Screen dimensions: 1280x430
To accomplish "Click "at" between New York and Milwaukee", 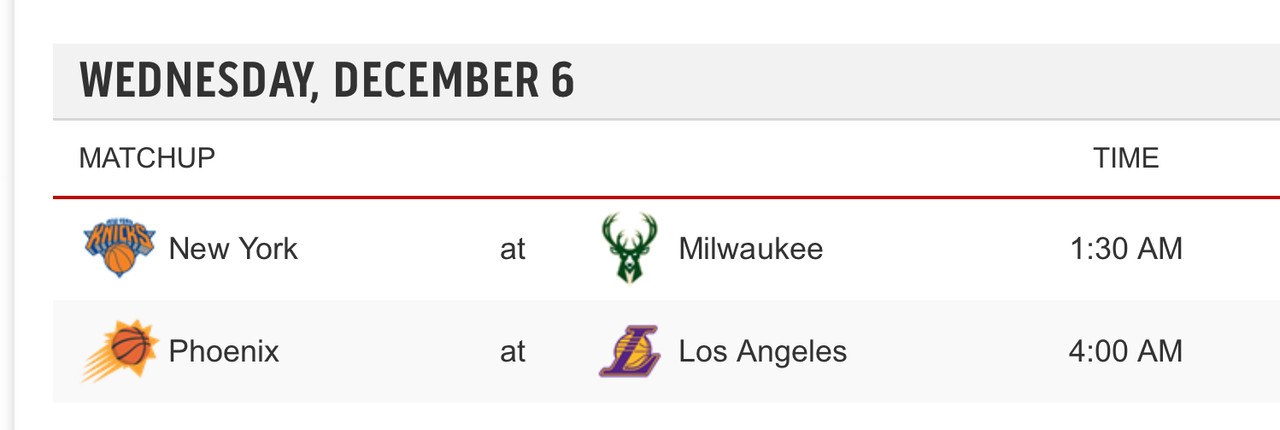I will click(513, 248).
